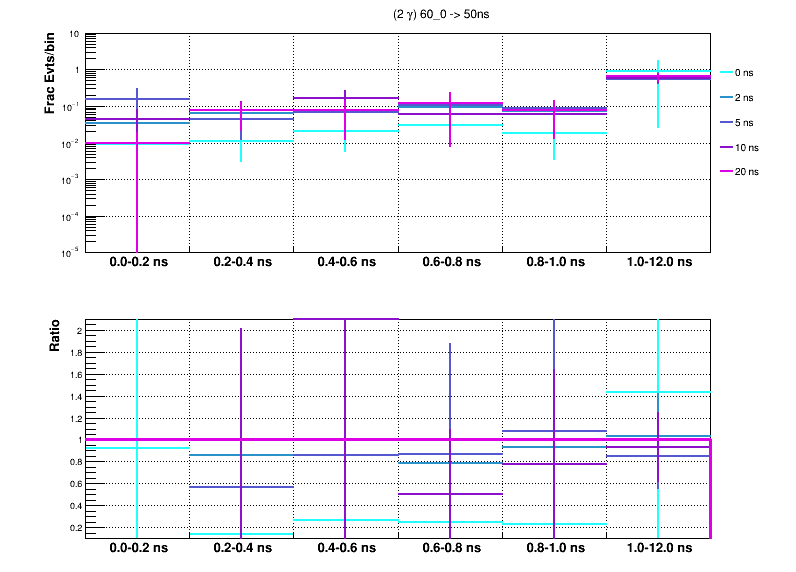The image size is (796, 572).
Task: Click the "0.2" tick on the Ratio axis
Action: [73, 527]
